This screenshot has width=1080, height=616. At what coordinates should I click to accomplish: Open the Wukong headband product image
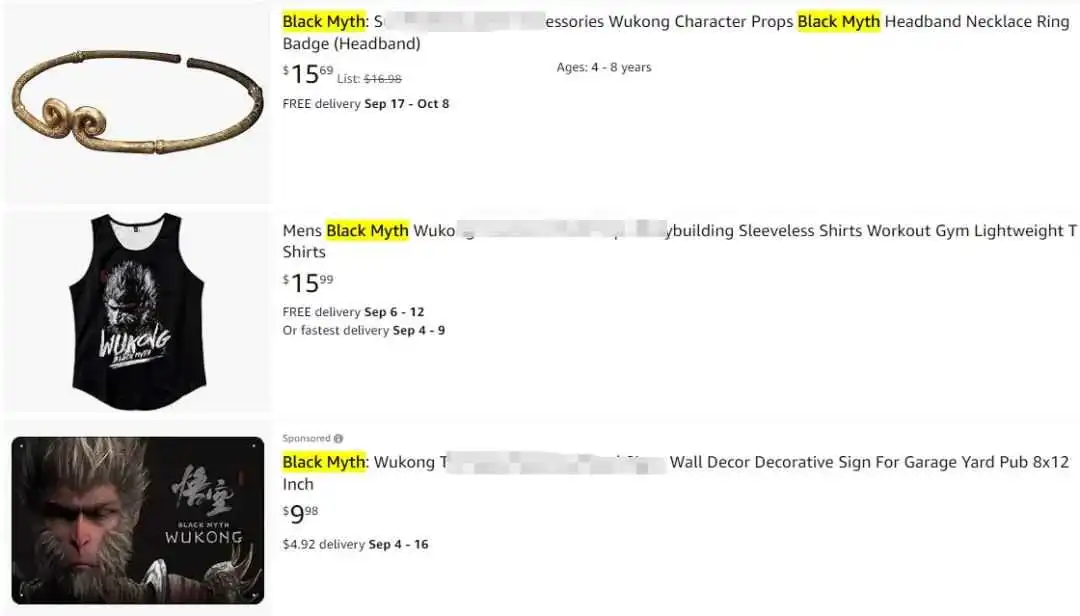pyautogui.click(x=138, y=102)
